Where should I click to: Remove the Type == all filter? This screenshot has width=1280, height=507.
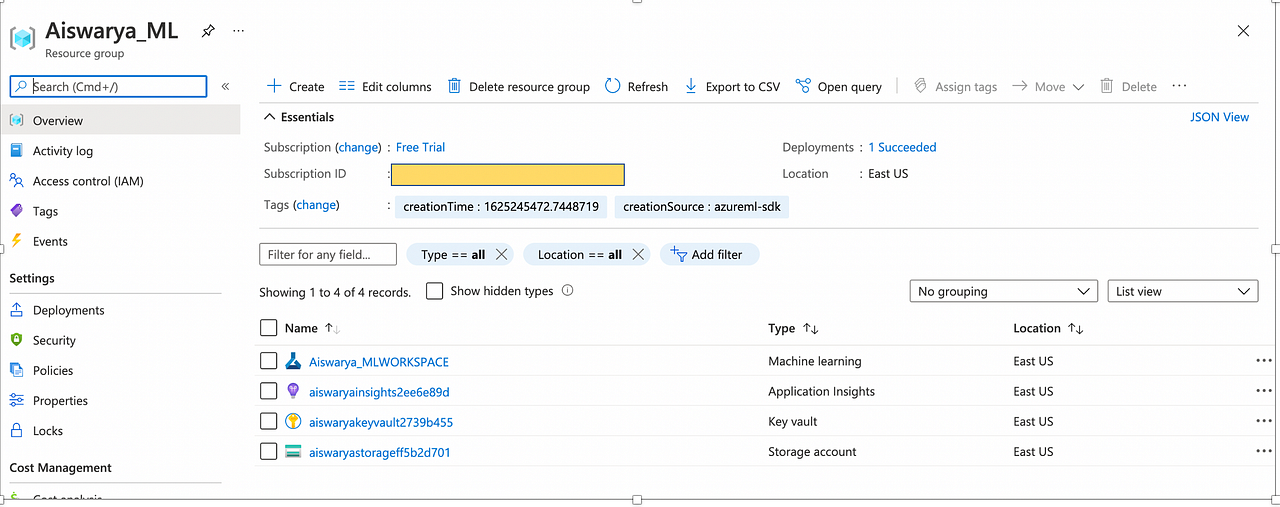(x=502, y=255)
